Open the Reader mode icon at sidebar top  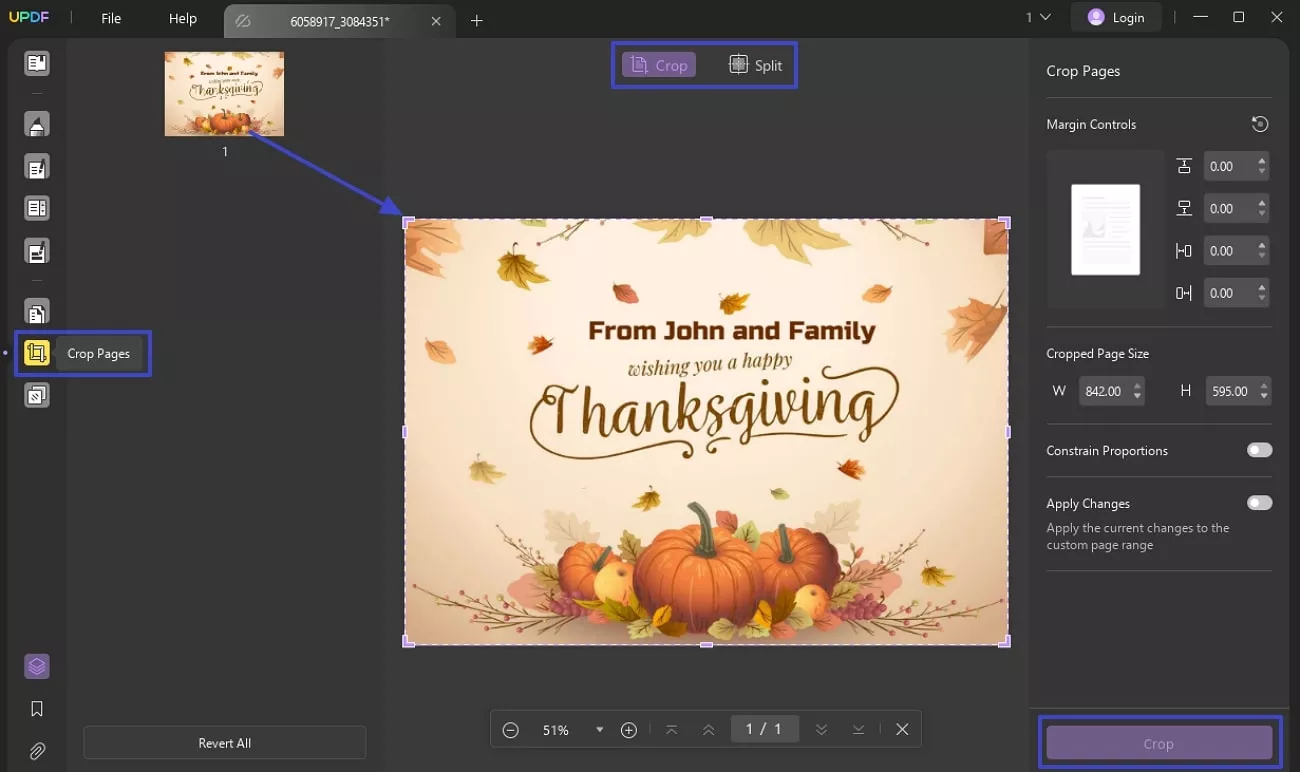[x=37, y=63]
